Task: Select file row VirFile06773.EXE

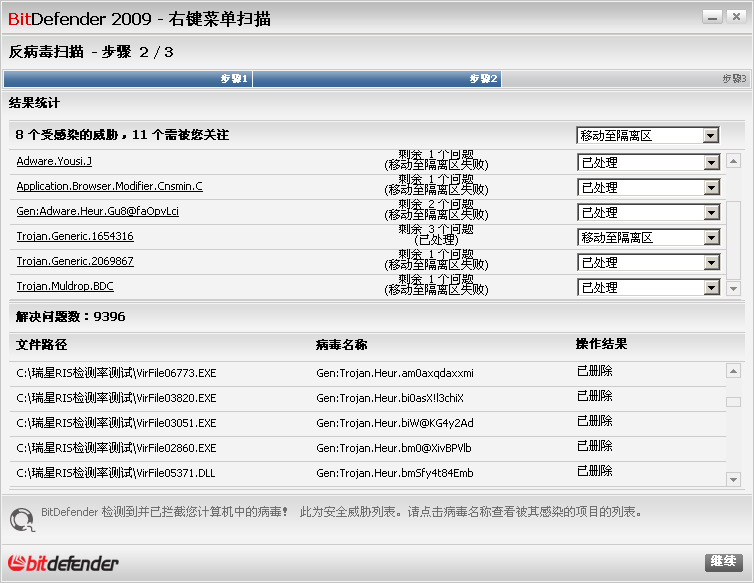Action: point(367,373)
